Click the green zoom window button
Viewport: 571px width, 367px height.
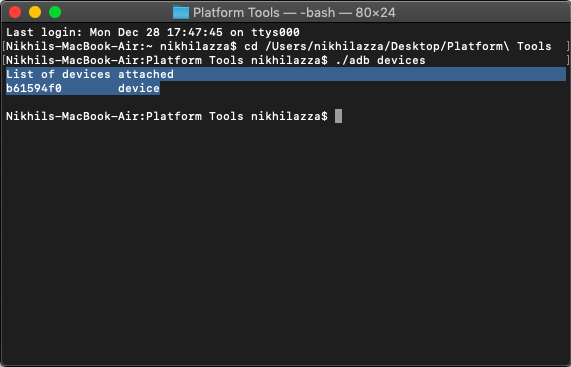pos(55,12)
